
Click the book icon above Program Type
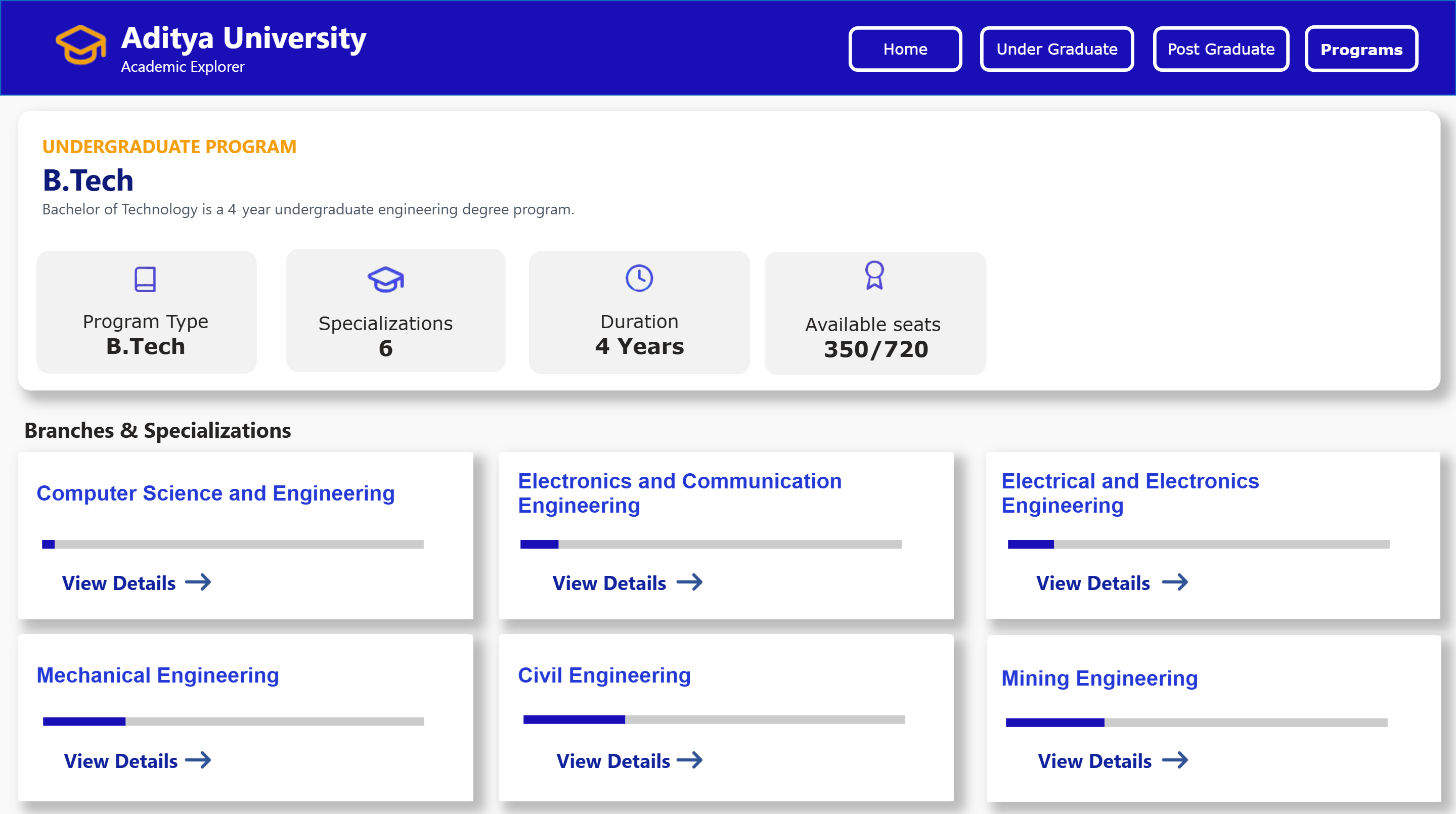145,279
